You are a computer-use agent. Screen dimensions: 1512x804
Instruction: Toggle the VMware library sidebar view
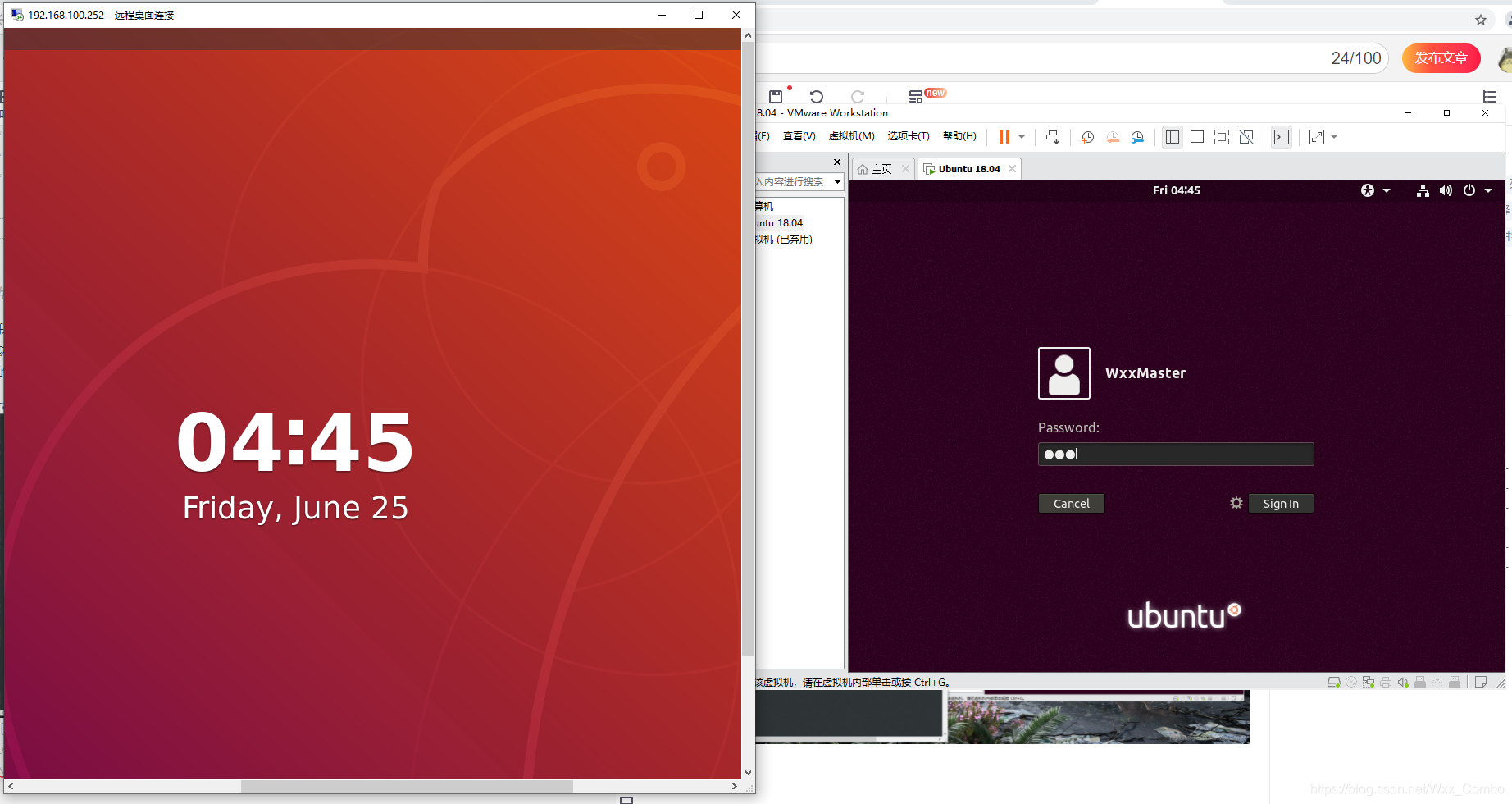coord(1173,137)
